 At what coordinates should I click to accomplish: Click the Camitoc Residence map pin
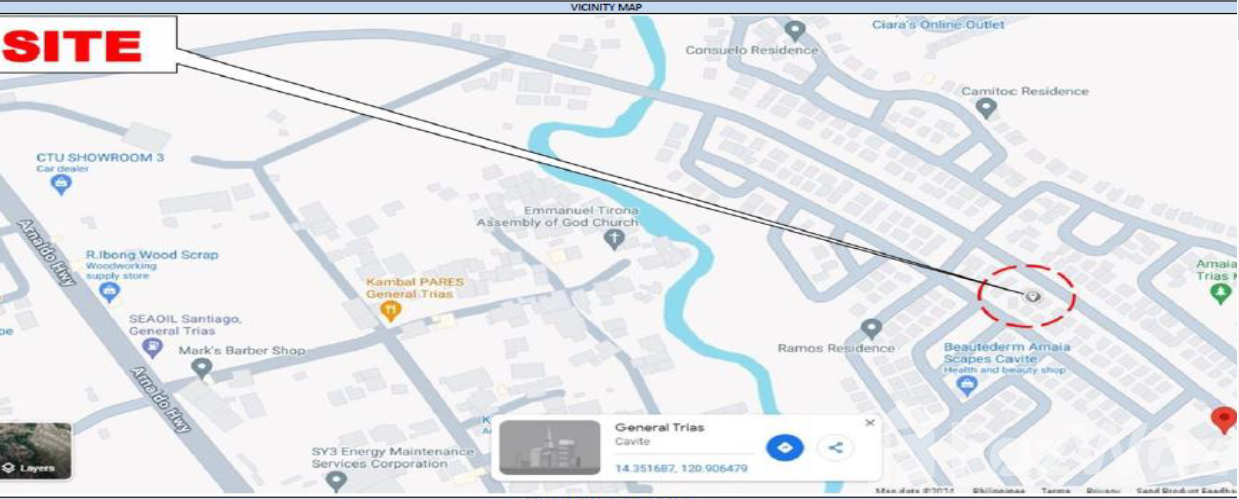[x=987, y=109]
